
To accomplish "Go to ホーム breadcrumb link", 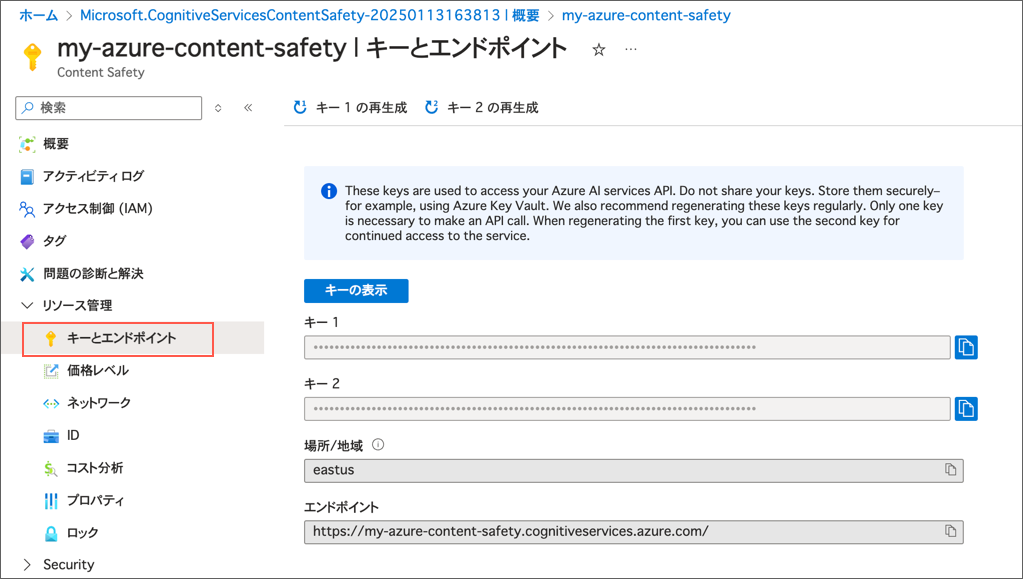I will pyautogui.click(x=38, y=15).
